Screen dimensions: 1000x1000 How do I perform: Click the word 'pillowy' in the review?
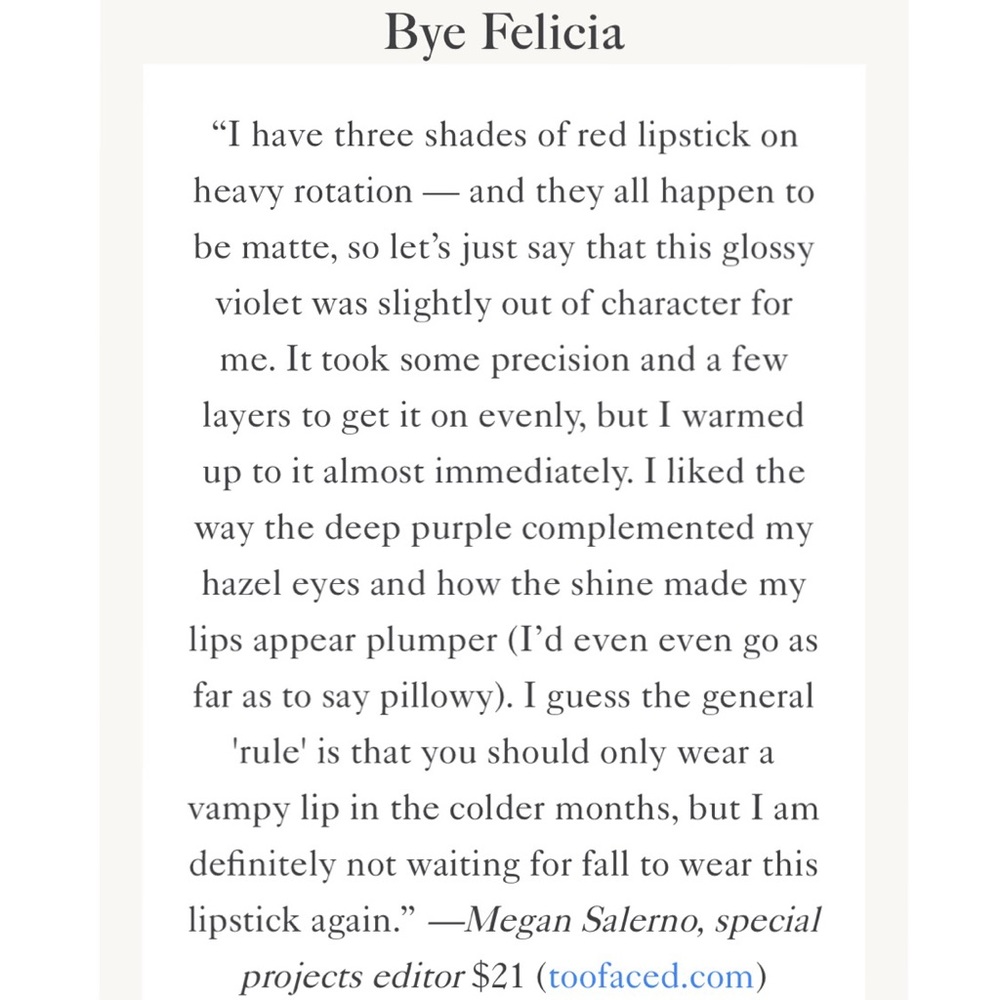click(436, 697)
